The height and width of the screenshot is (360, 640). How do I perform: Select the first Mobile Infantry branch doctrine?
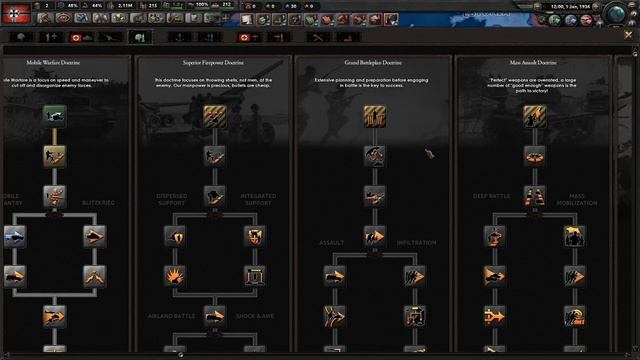(x=15, y=236)
